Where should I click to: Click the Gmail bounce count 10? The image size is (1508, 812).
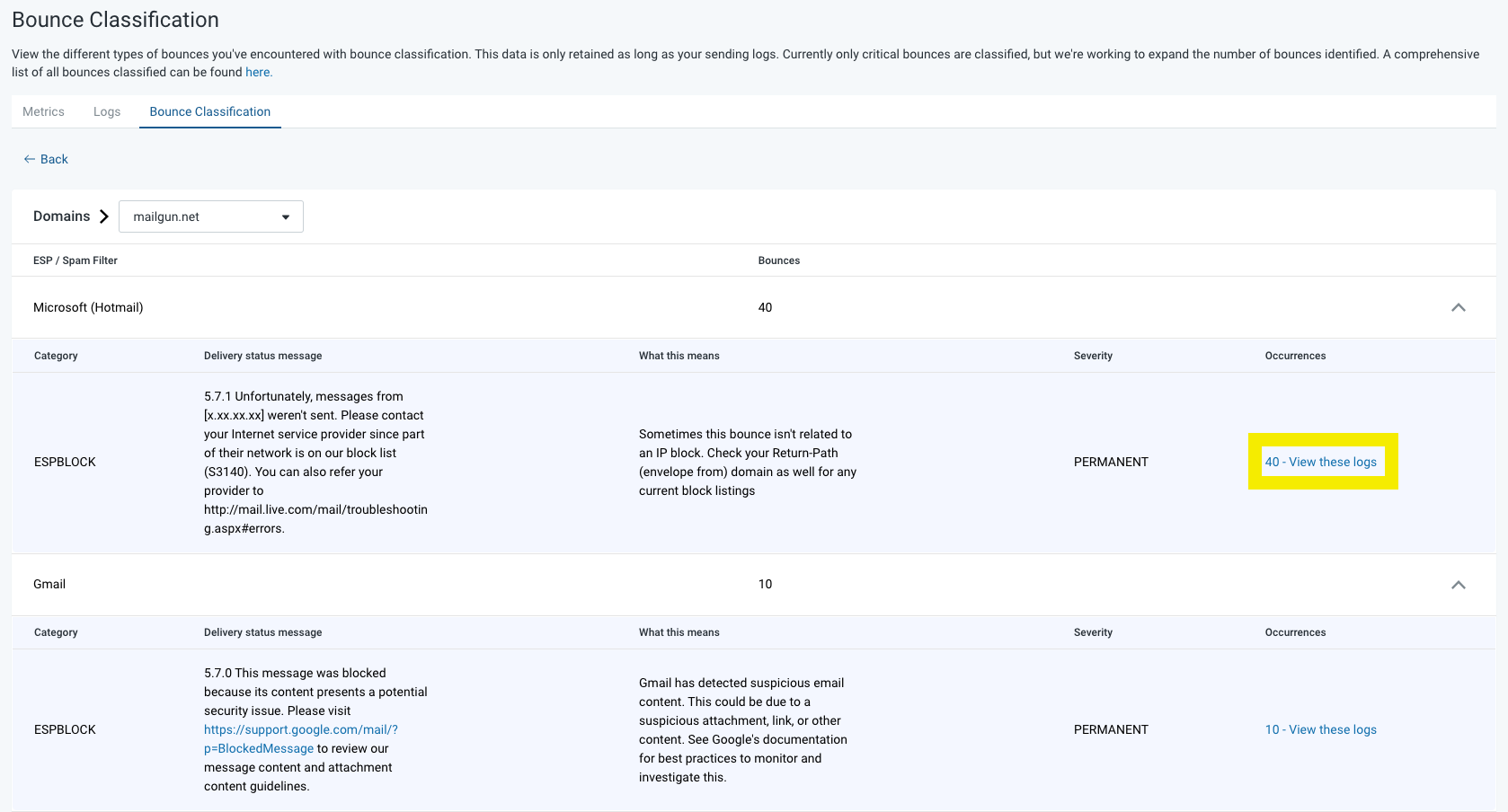pos(766,584)
